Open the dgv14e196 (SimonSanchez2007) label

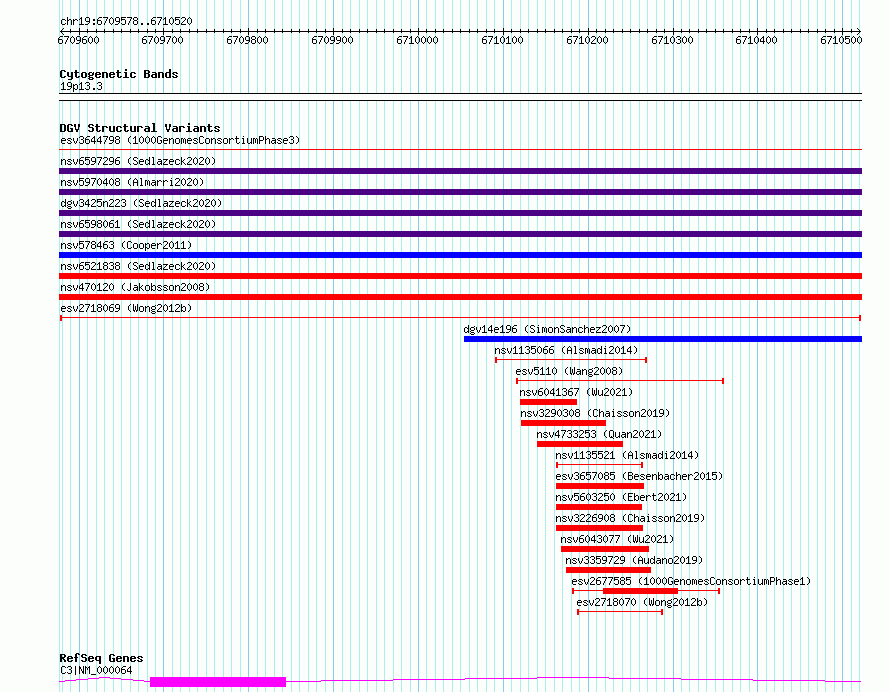547,329
